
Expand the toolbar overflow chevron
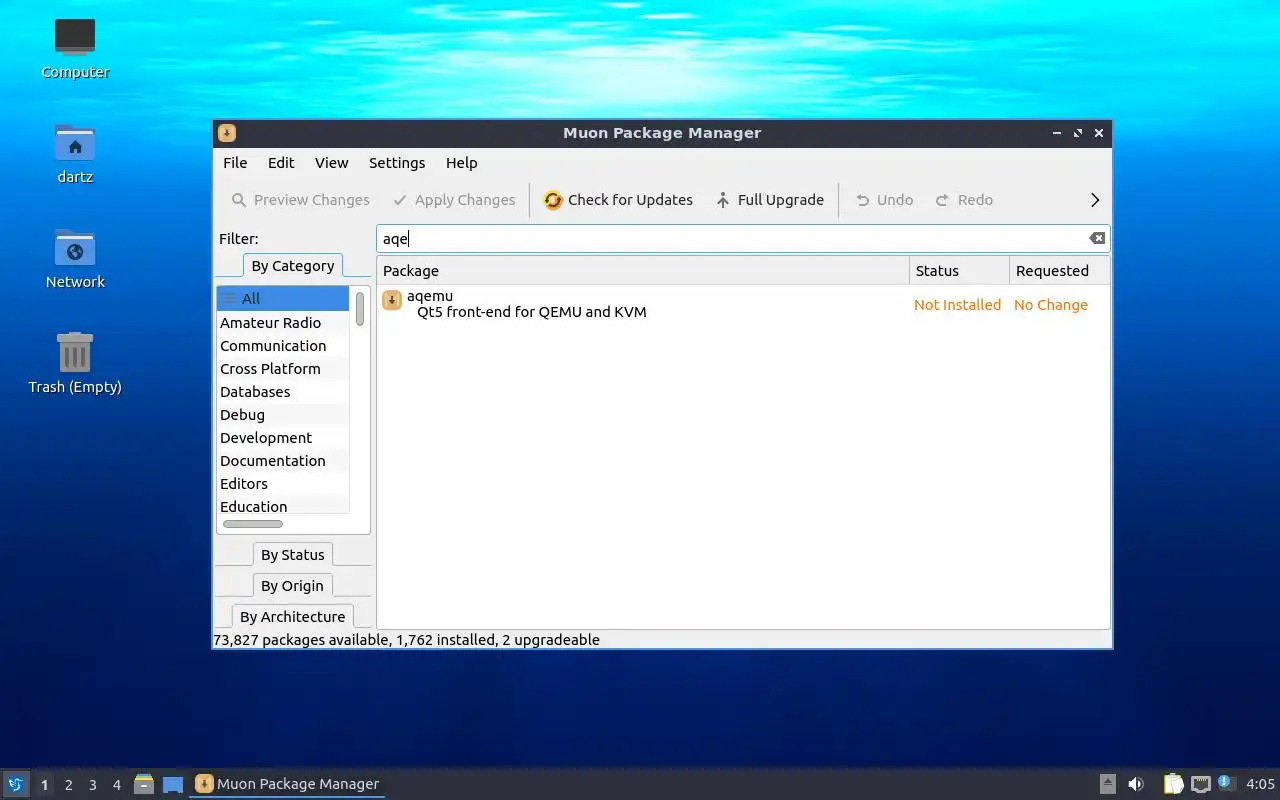tap(1095, 200)
